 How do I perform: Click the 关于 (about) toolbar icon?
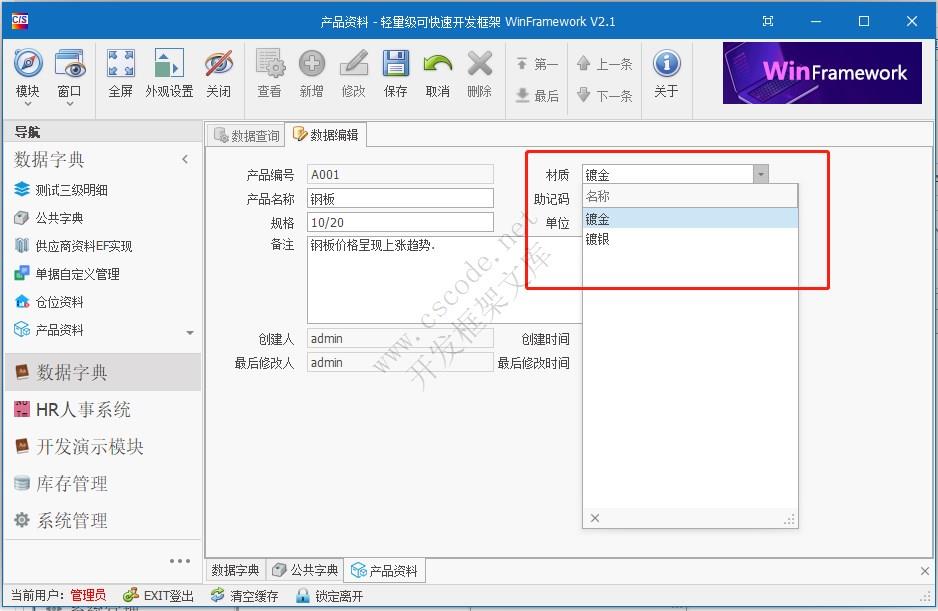click(665, 73)
